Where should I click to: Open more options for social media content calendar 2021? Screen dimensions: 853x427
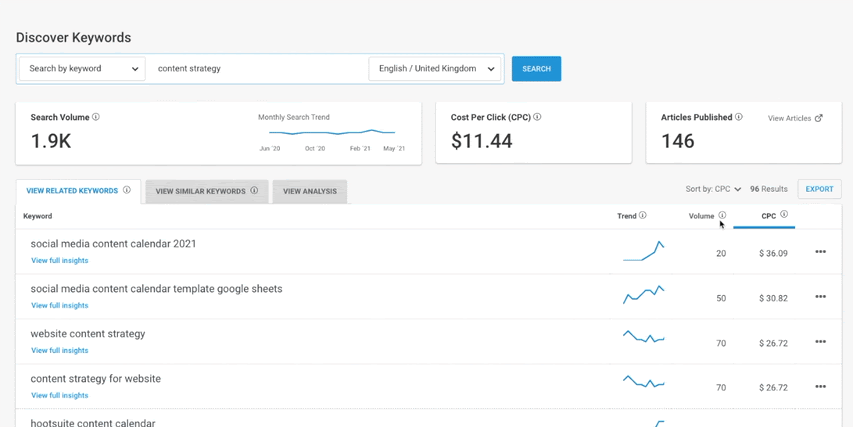click(x=820, y=252)
